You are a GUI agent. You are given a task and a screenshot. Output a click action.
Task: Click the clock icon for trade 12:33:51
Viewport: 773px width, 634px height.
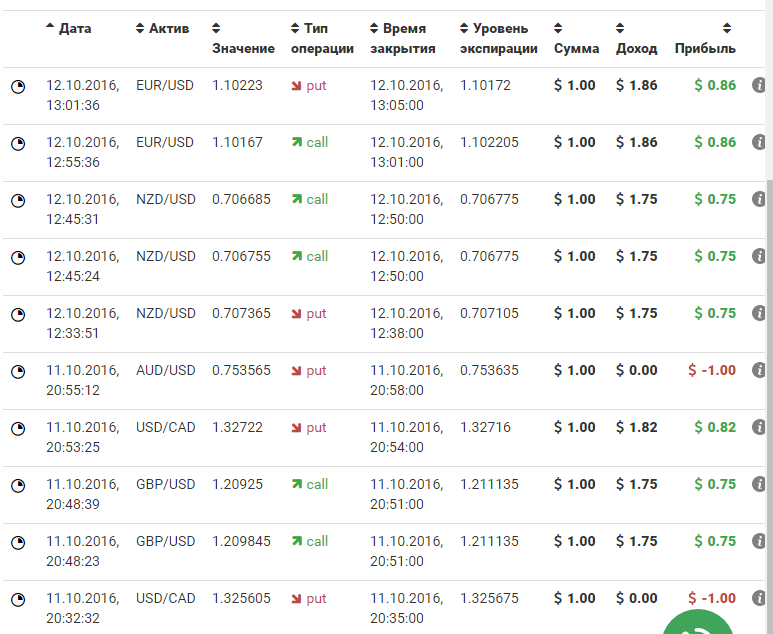pos(18,315)
